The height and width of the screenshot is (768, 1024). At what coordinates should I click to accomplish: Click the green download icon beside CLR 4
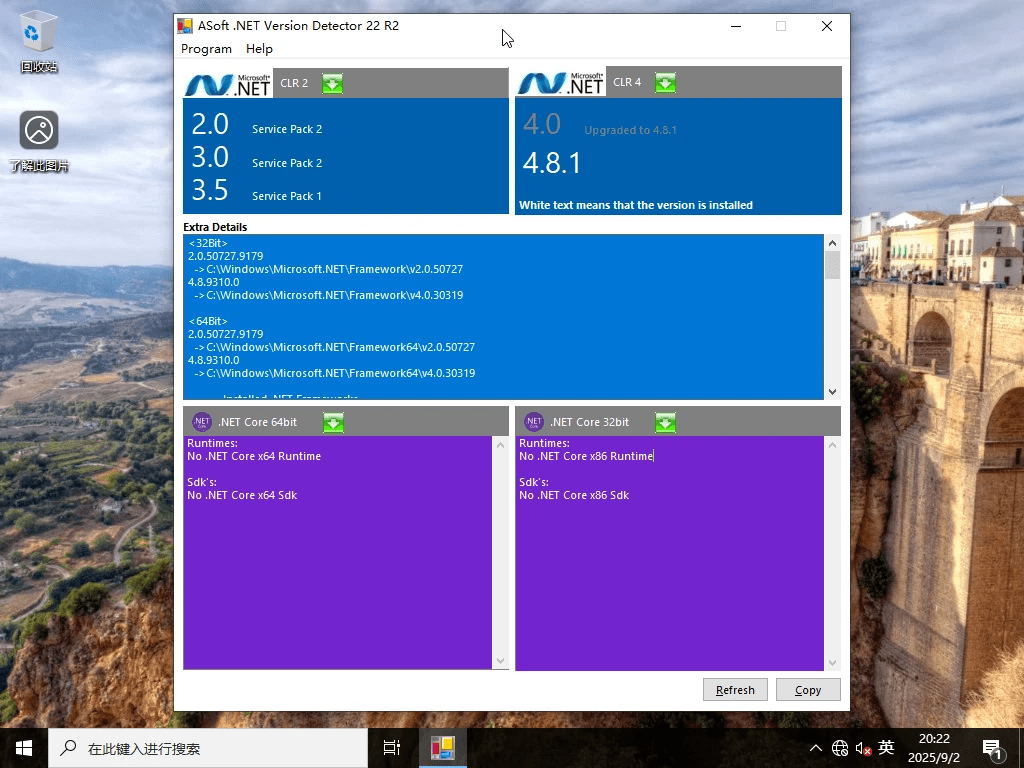pyautogui.click(x=665, y=83)
